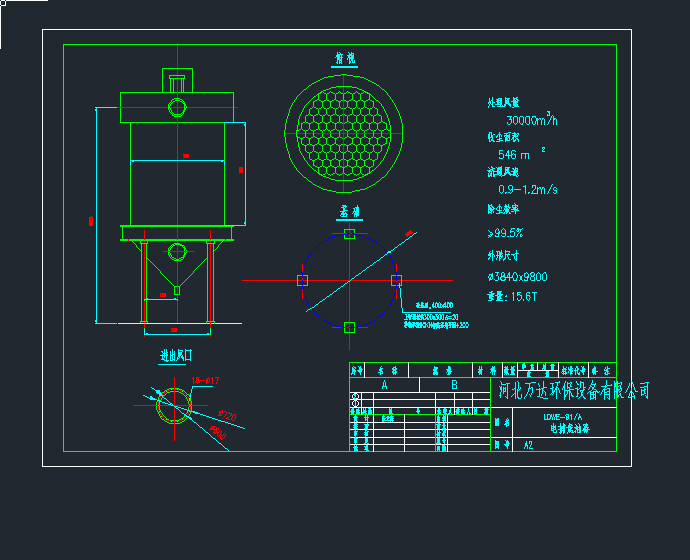Viewport: 690px width, 560px height.
Task: Select column header B in title block
Action: (x=453, y=384)
